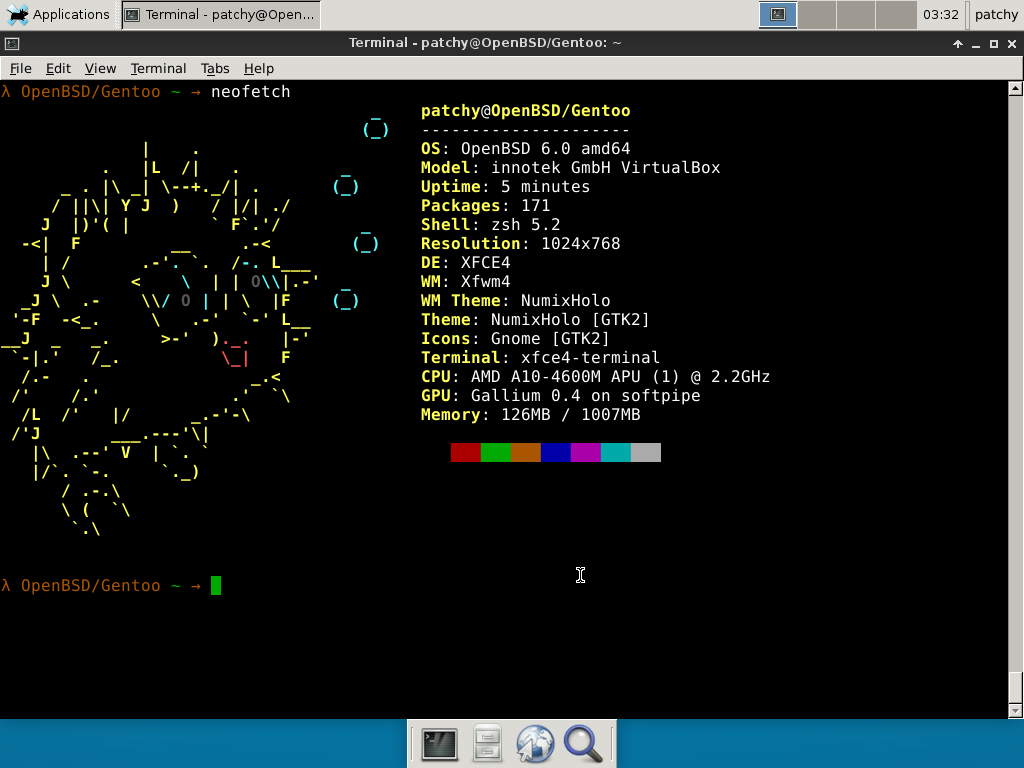
Task: Click the Terminal taskbar window button
Action: click(221, 14)
